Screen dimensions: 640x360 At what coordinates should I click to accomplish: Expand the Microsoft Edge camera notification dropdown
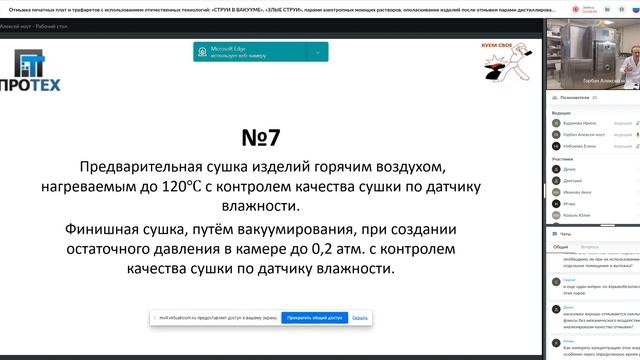[318, 52]
